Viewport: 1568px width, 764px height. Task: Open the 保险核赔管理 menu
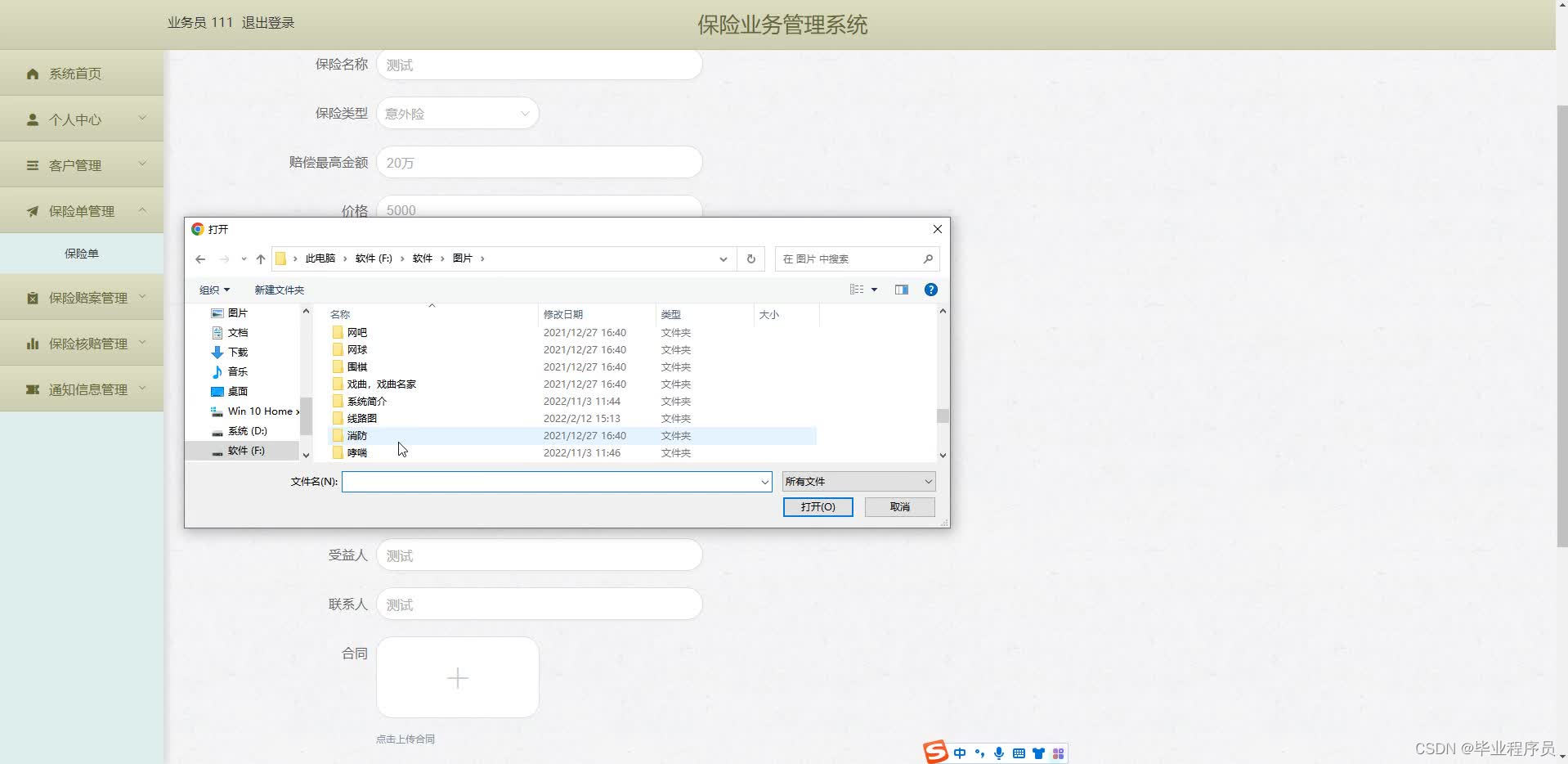coord(82,344)
